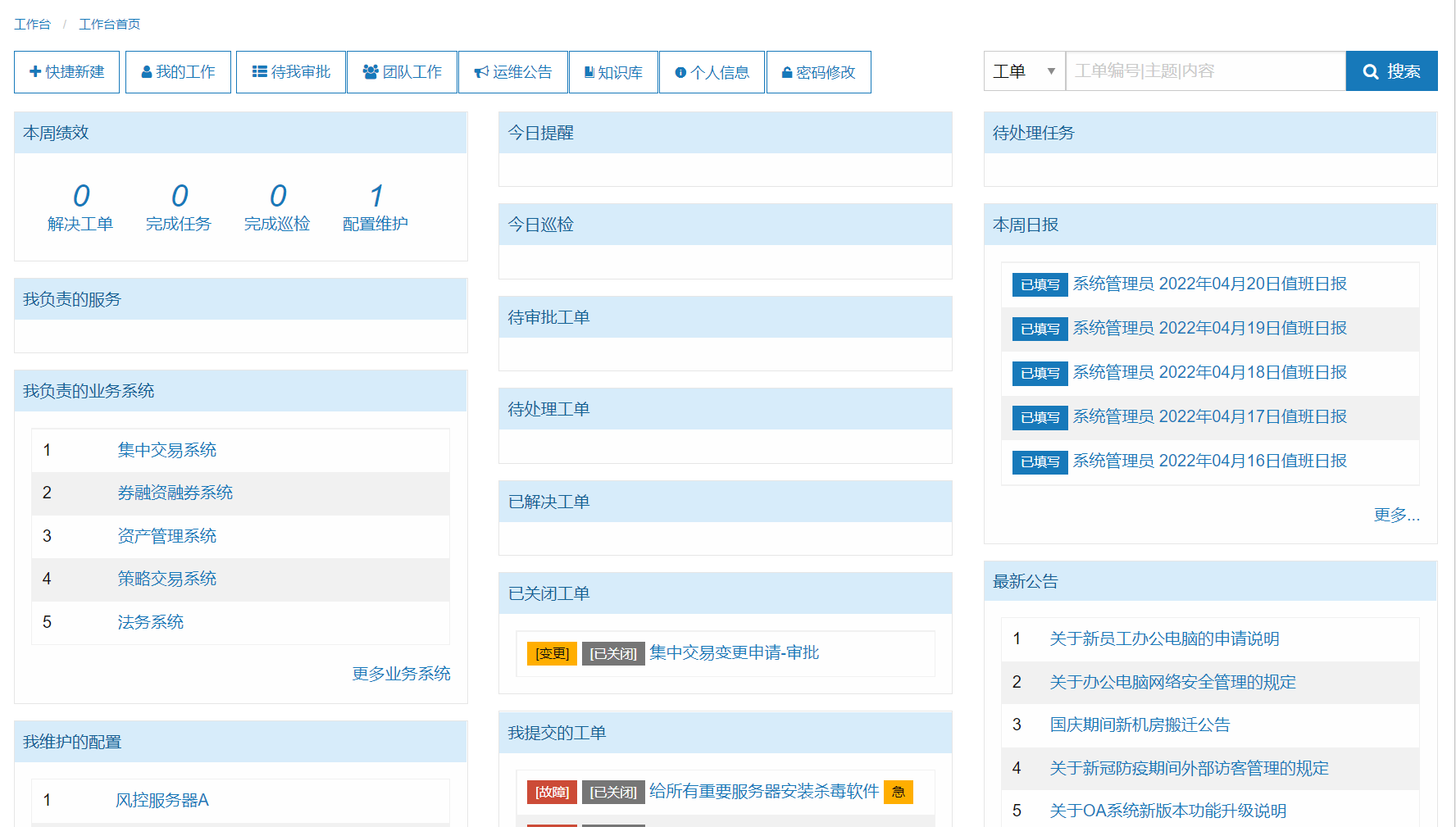
Task: Click the list icon on 待我审批
Action: point(259,72)
